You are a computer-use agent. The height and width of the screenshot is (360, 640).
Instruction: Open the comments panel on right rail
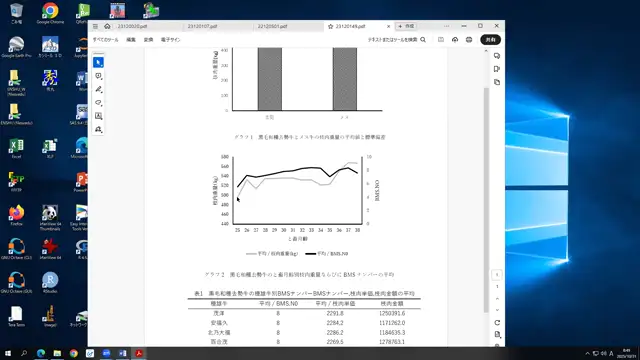[497, 56]
